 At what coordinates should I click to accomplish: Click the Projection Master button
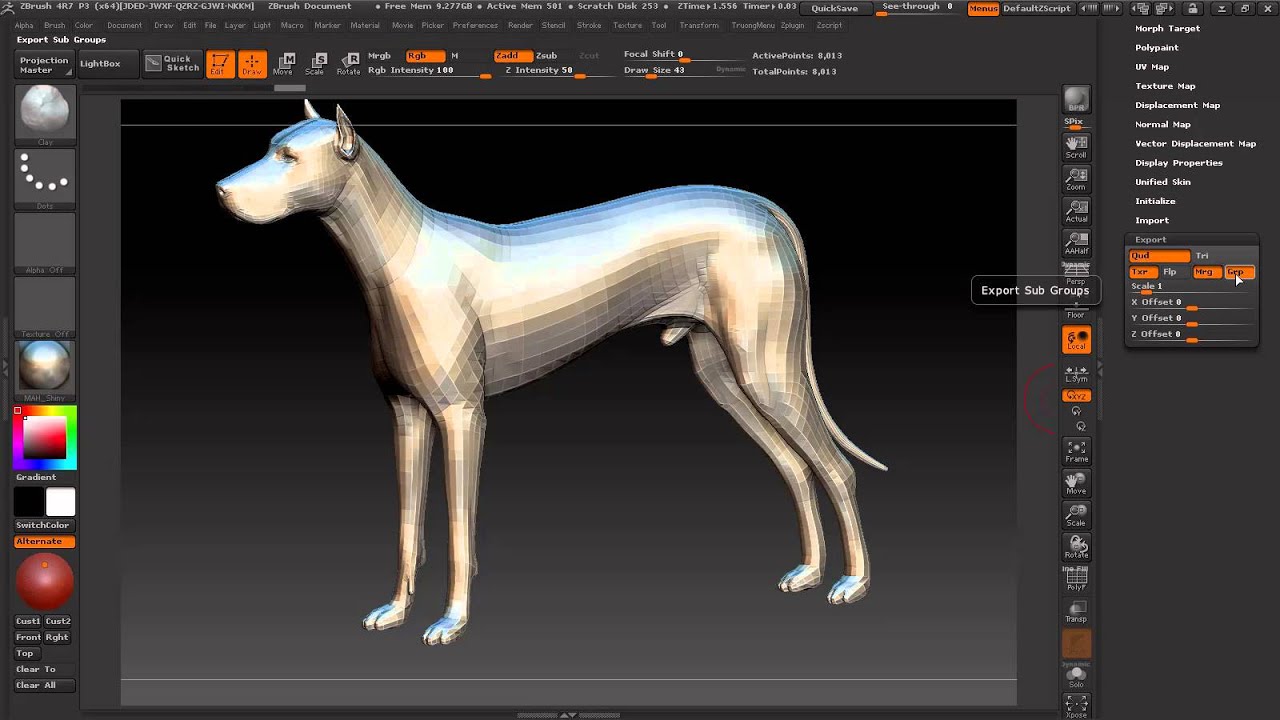click(x=44, y=65)
